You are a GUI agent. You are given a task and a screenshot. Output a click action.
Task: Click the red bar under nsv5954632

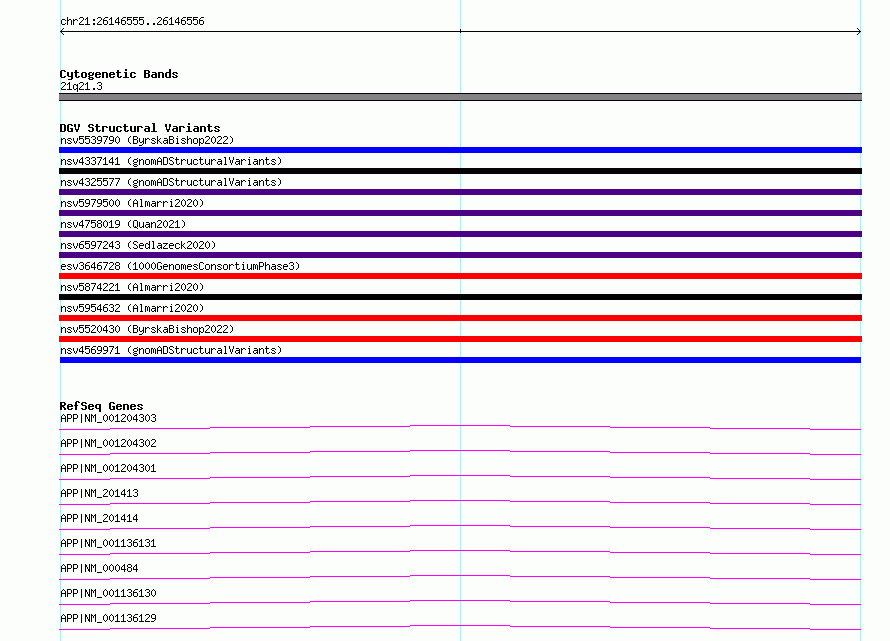(x=460, y=318)
